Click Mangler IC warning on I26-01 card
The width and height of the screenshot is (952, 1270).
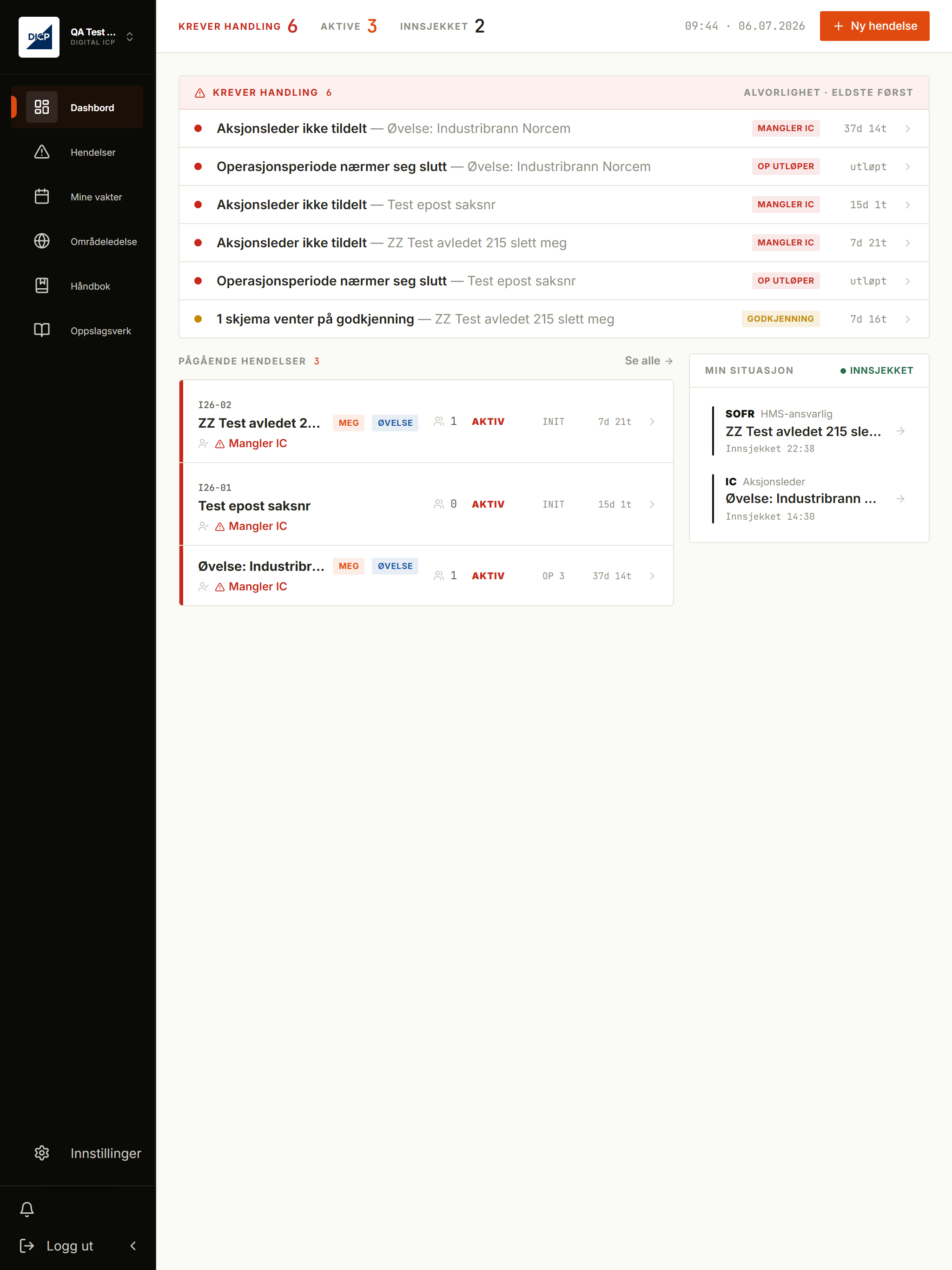(x=251, y=526)
